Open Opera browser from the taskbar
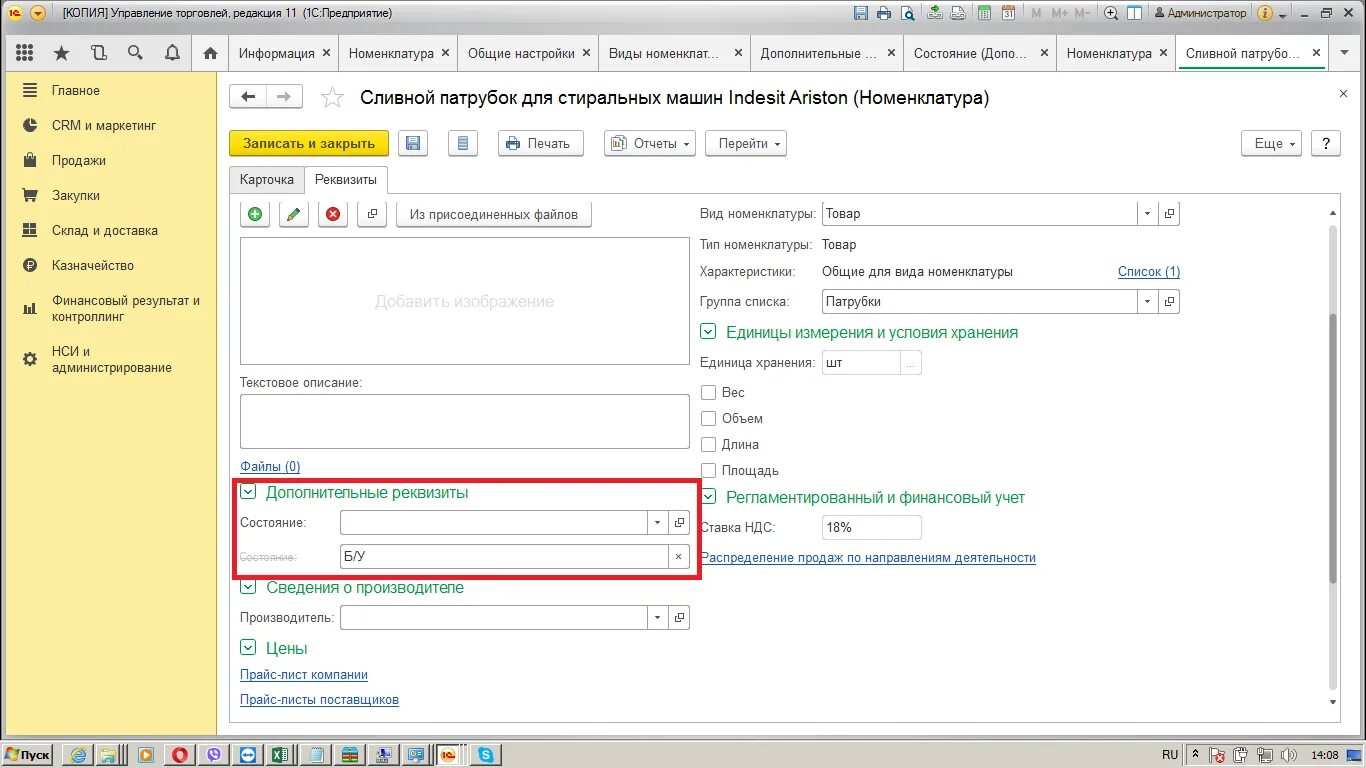The width and height of the screenshot is (1366, 768). point(180,755)
